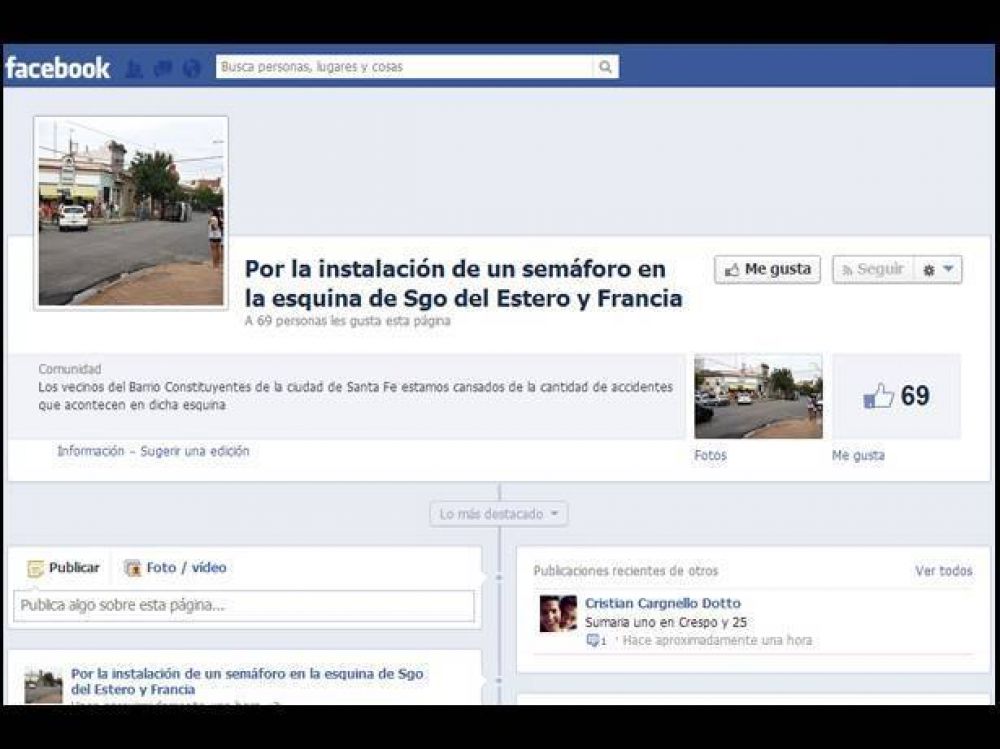Click Cristian Cargnello Dotto's avatar
This screenshot has width=1000, height=749.
point(558,613)
